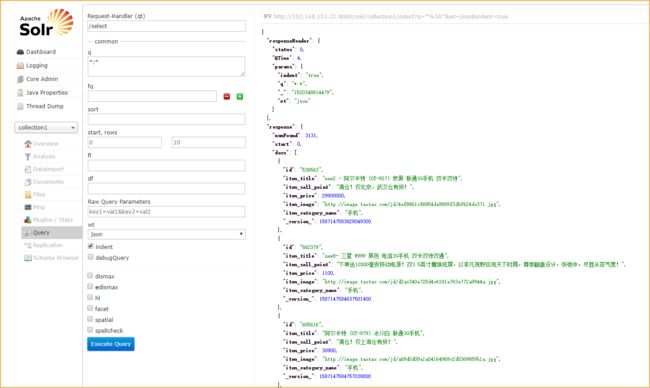Click the Thread Dump icon
Screen dimensions: 650x388
pos(20,107)
